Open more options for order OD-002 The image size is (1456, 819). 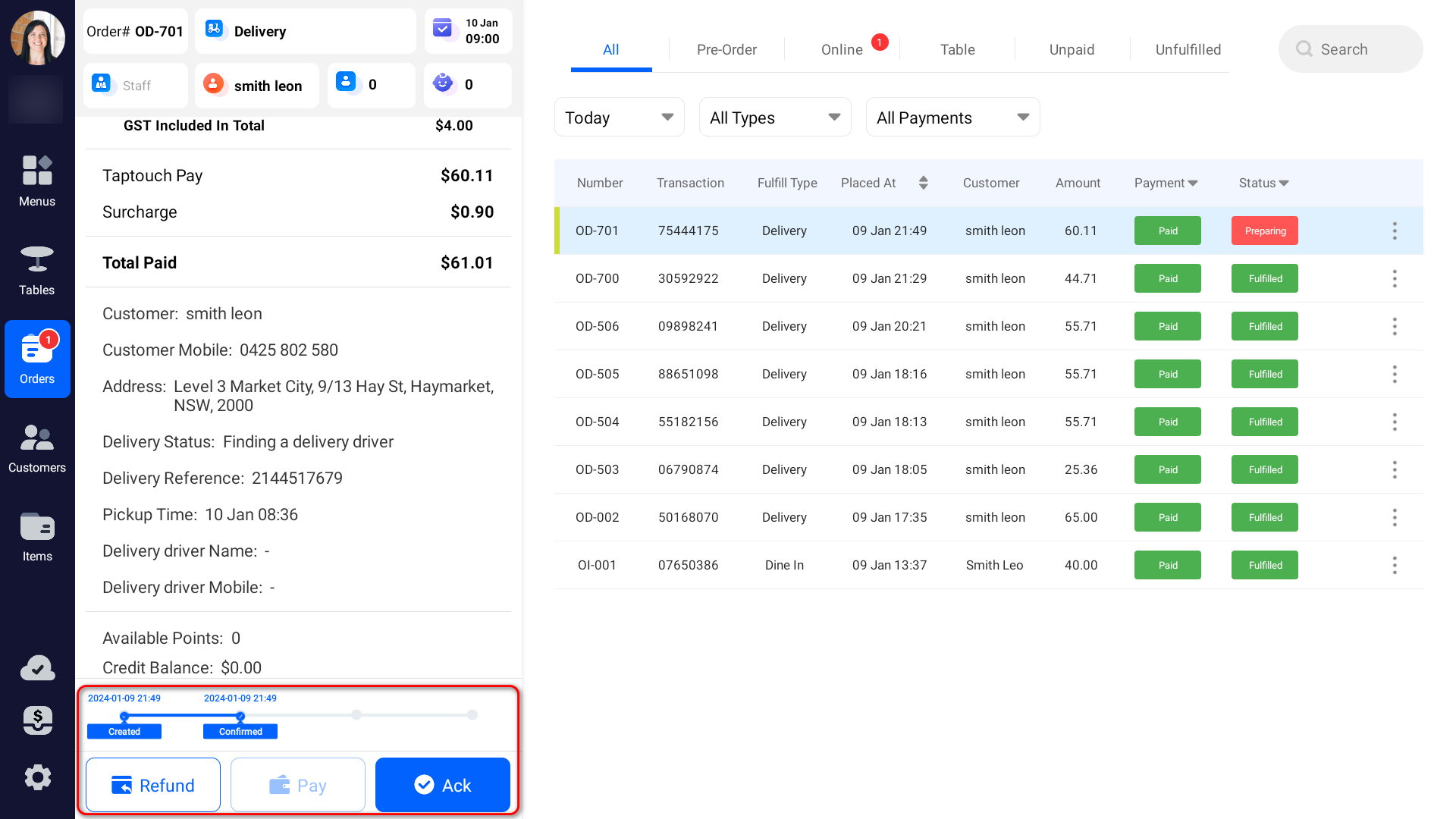point(1395,517)
